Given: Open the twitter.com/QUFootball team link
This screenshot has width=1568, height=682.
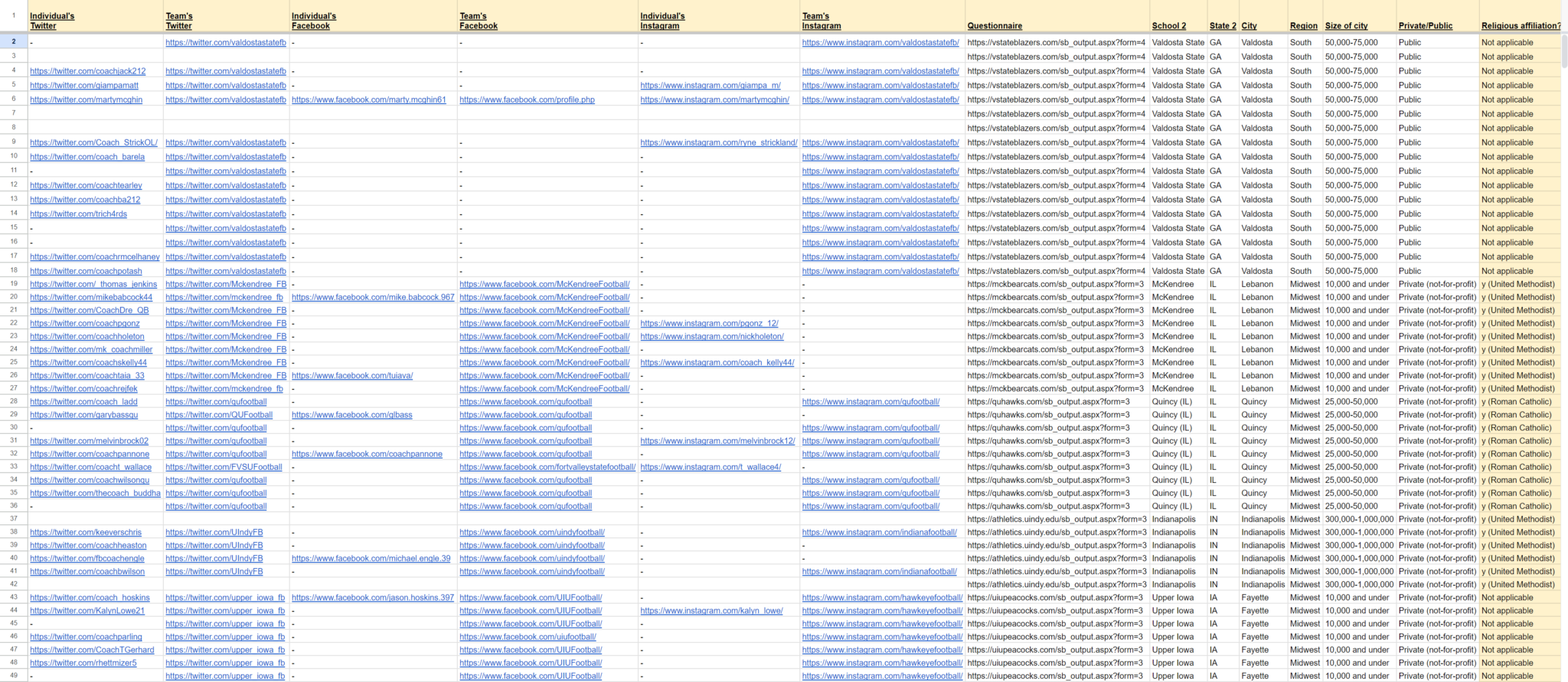Looking at the screenshot, I should coord(219,415).
